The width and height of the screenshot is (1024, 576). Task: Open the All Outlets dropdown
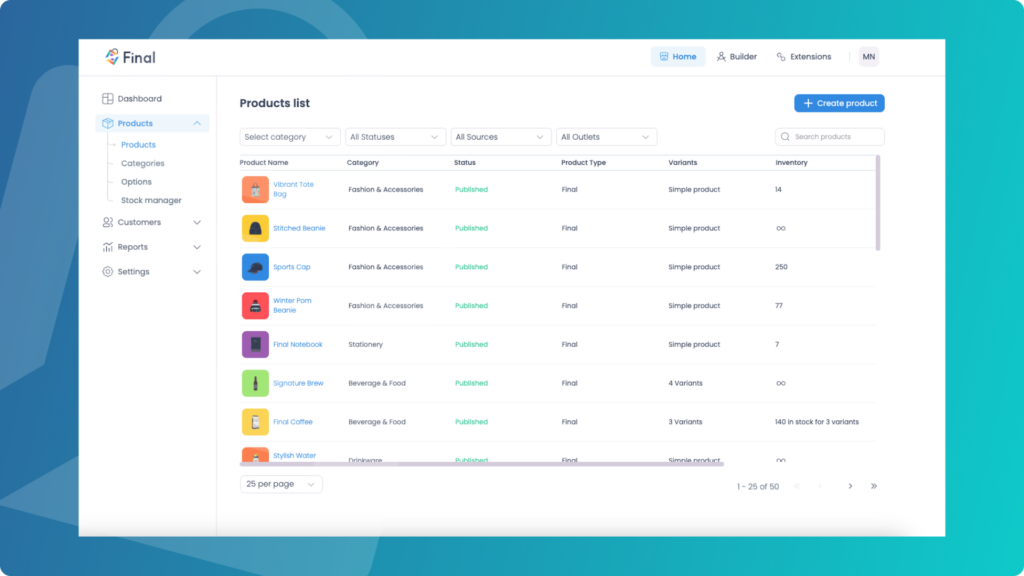pos(607,137)
